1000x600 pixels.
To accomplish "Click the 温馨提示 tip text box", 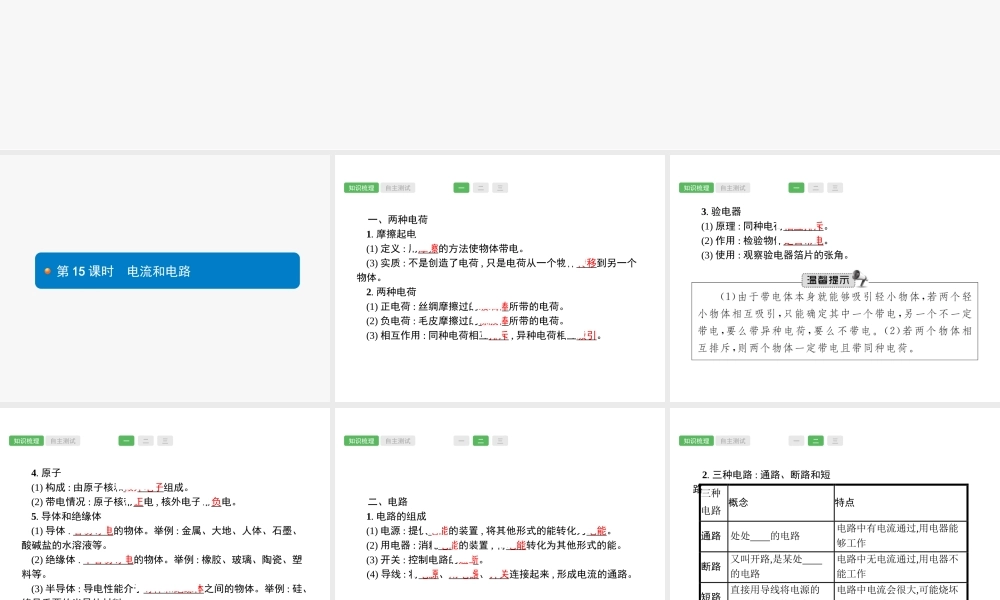I will 834,323.
